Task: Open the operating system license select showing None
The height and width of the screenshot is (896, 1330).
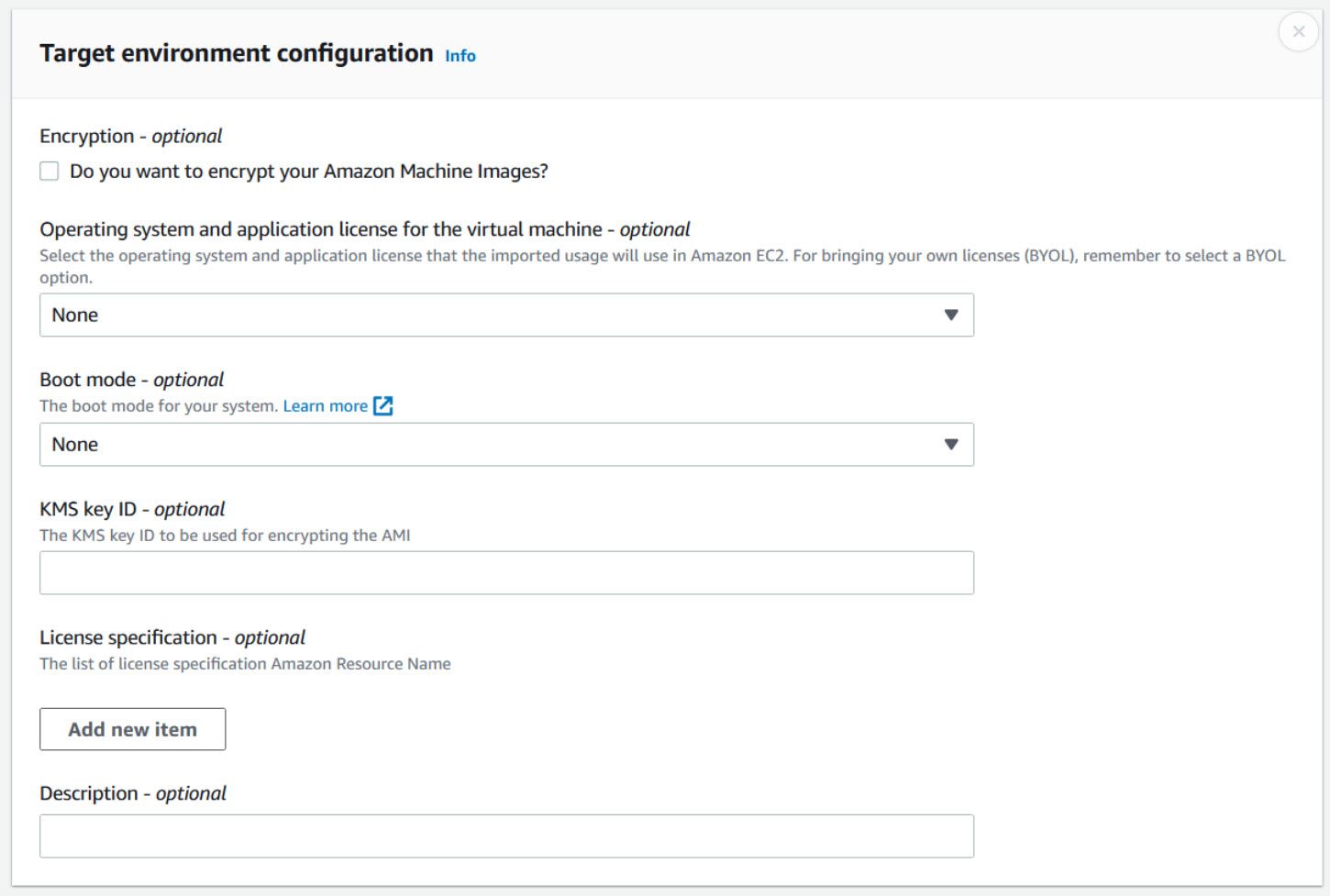Action: (x=506, y=315)
